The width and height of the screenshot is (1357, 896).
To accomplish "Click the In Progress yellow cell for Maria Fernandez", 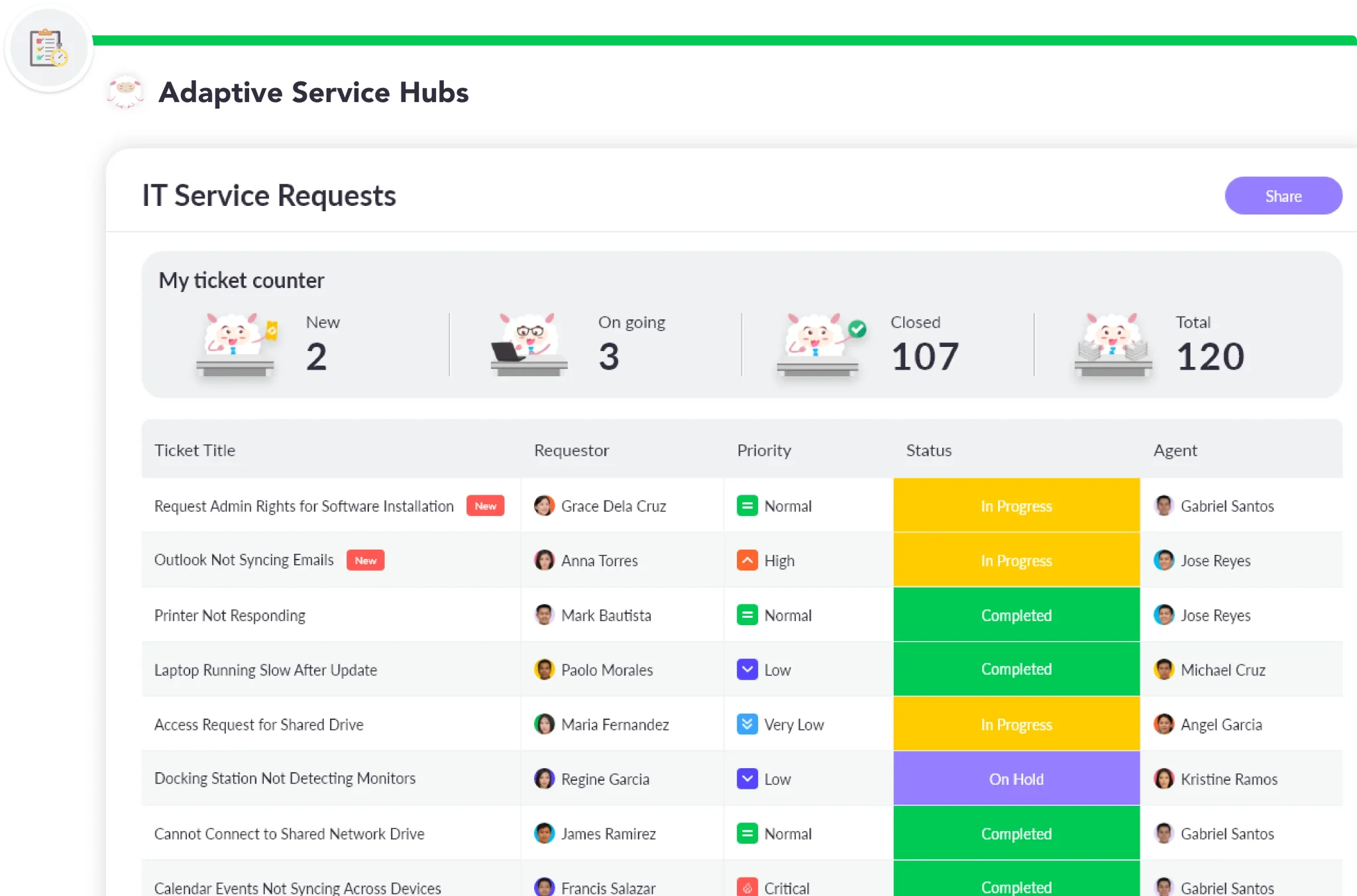I will pos(1016,724).
